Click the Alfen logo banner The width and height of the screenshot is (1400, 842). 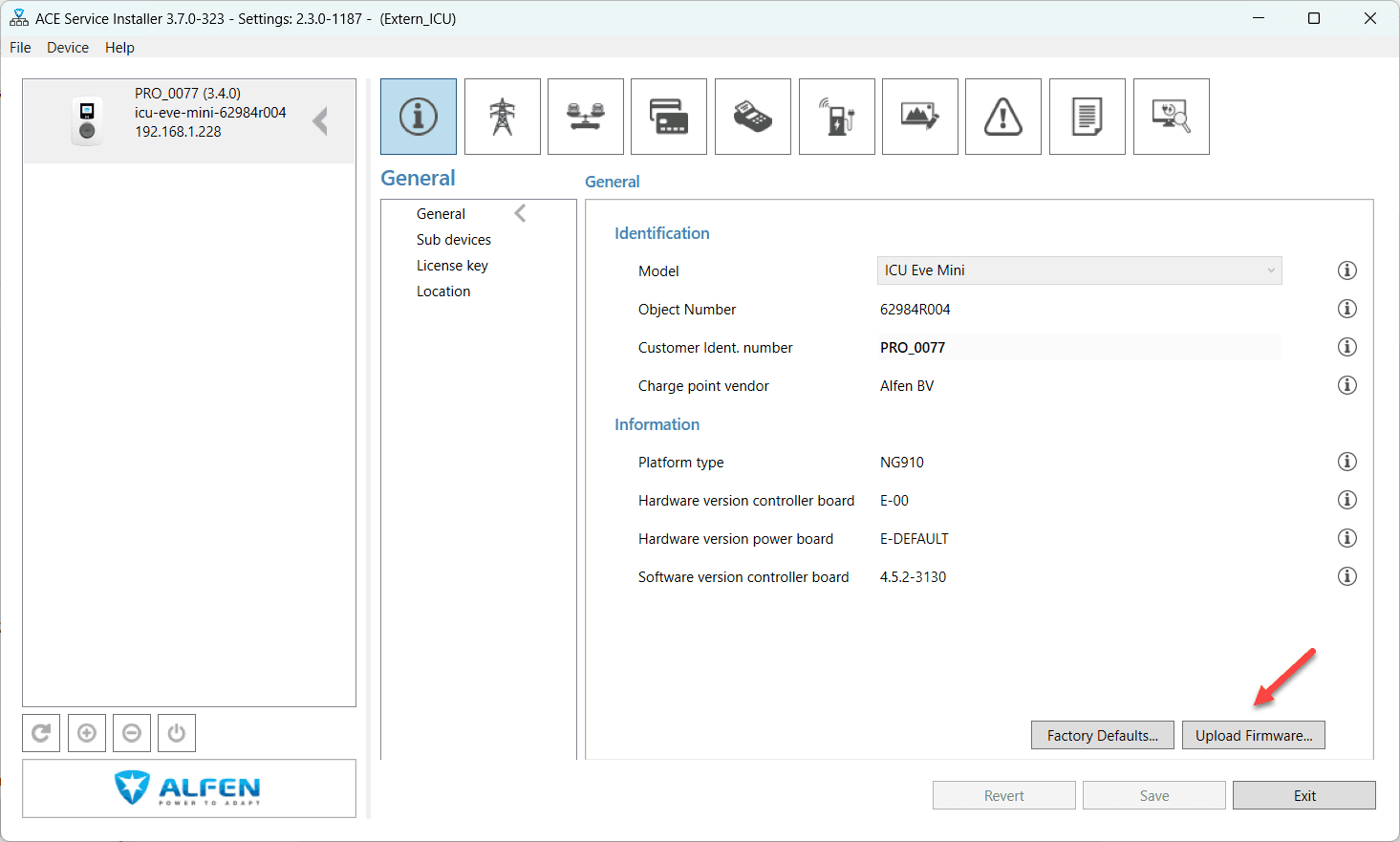click(189, 788)
